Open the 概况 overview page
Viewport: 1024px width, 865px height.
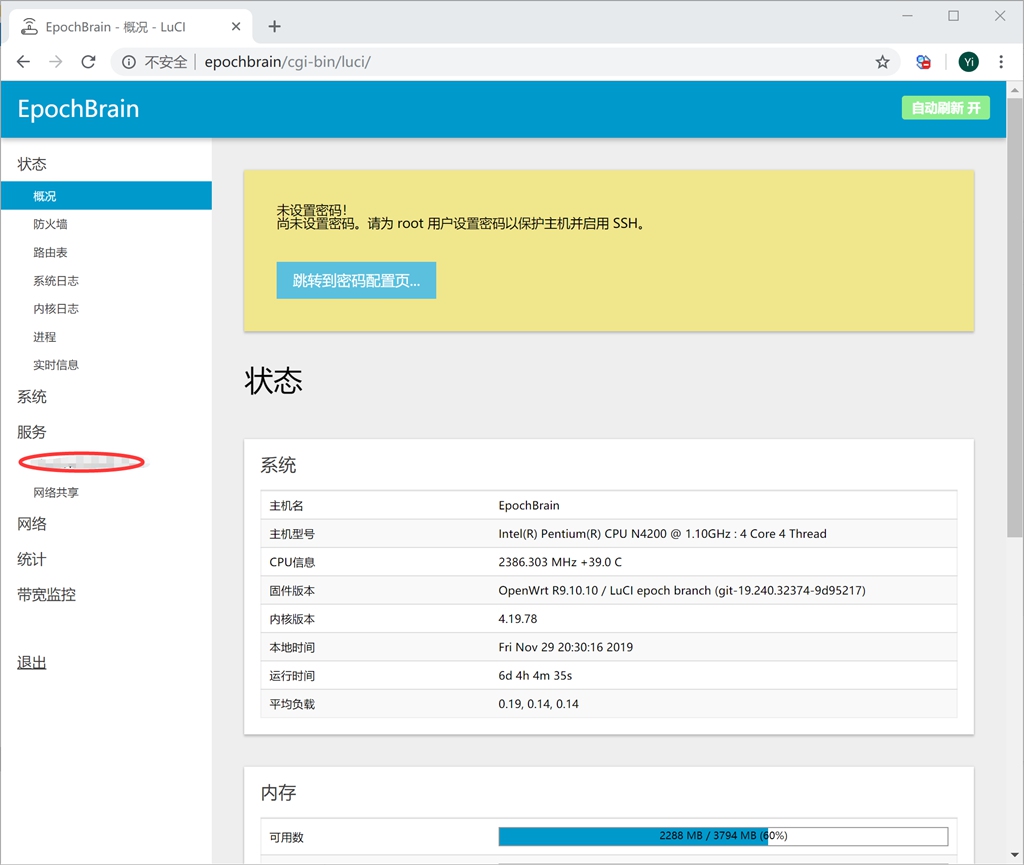pyautogui.click(x=106, y=196)
